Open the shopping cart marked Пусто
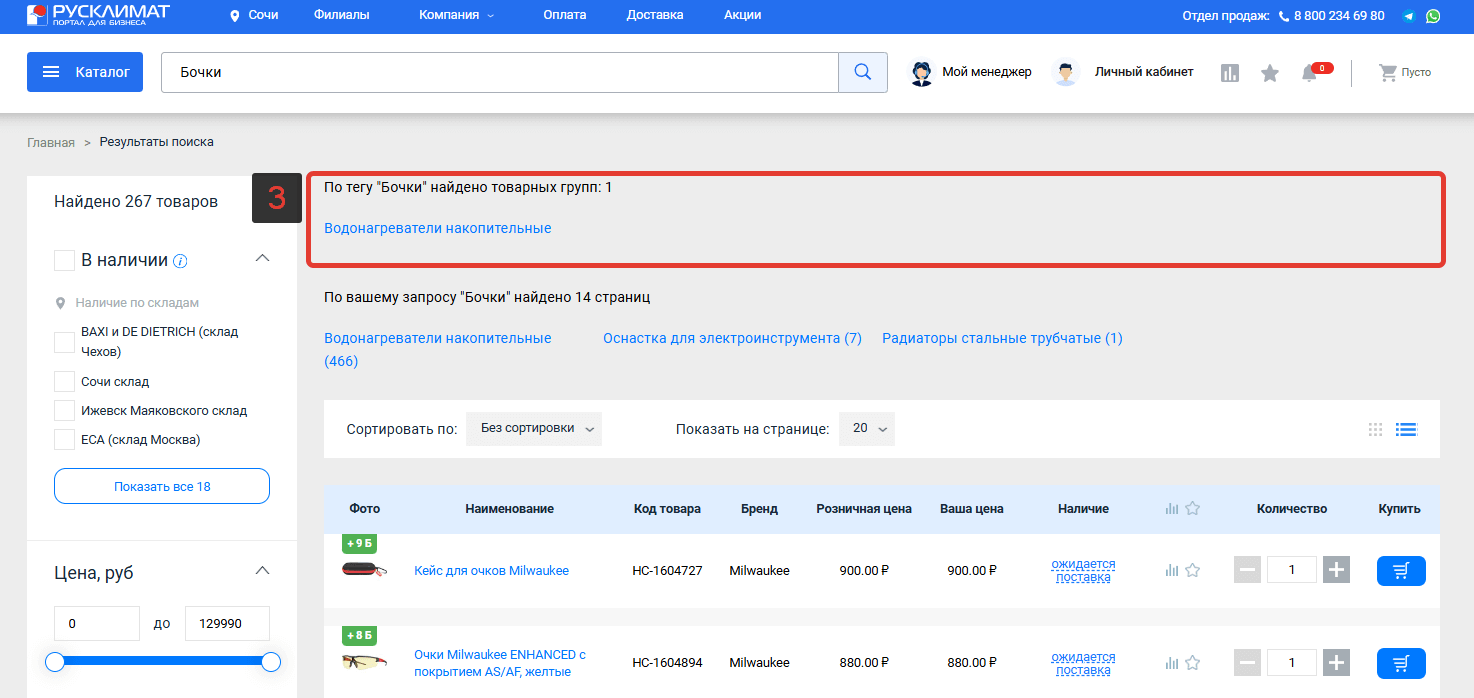The height and width of the screenshot is (698, 1474). (x=1405, y=72)
